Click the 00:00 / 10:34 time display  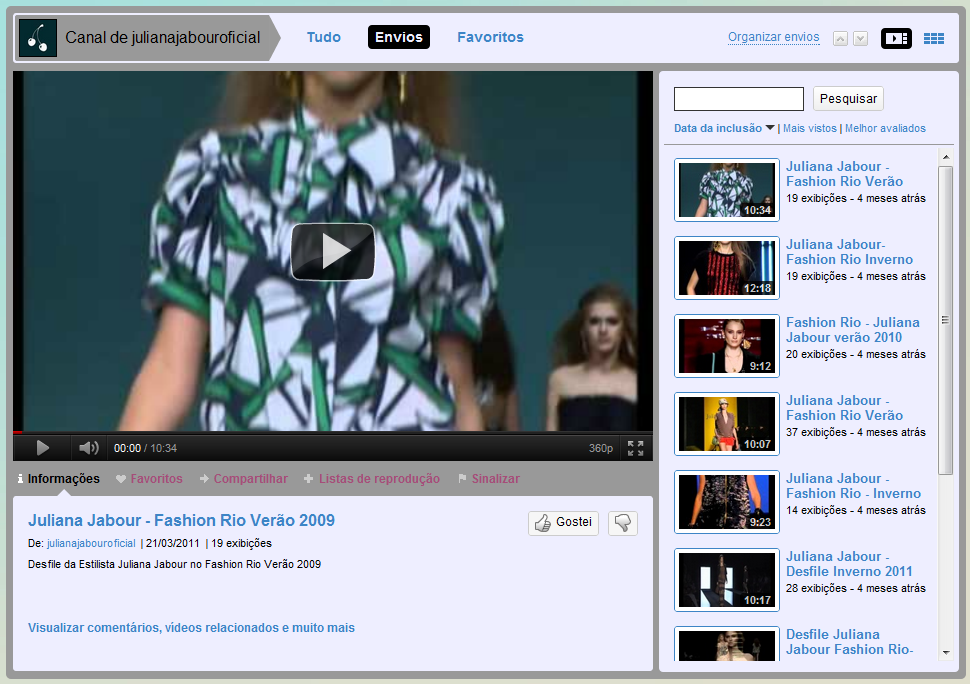pos(145,448)
